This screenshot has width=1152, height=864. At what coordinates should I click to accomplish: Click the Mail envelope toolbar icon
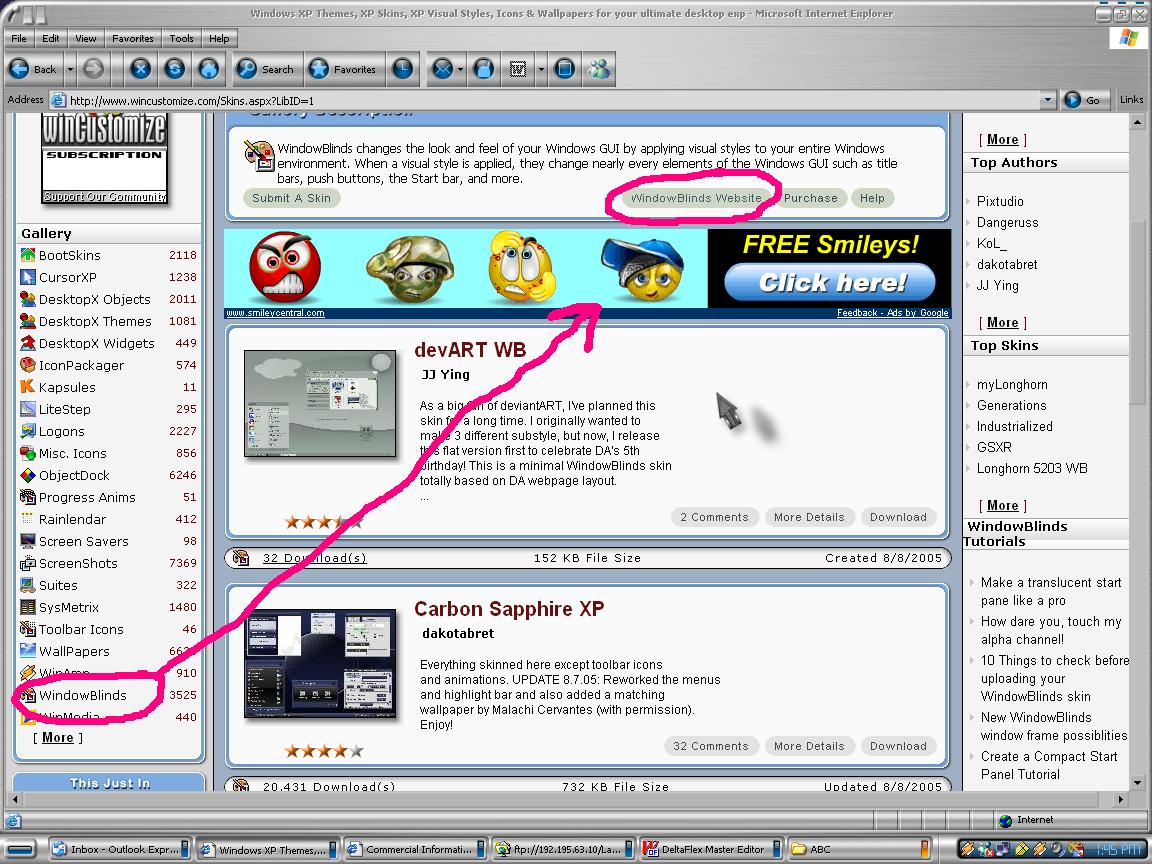pos(441,69)
